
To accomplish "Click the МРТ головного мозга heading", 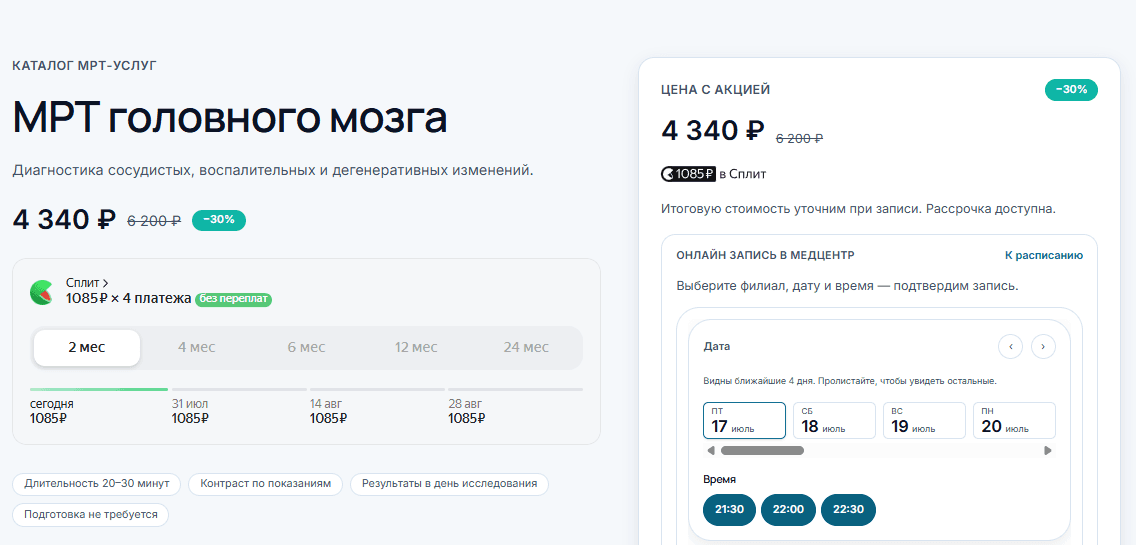I will [230, 117].
